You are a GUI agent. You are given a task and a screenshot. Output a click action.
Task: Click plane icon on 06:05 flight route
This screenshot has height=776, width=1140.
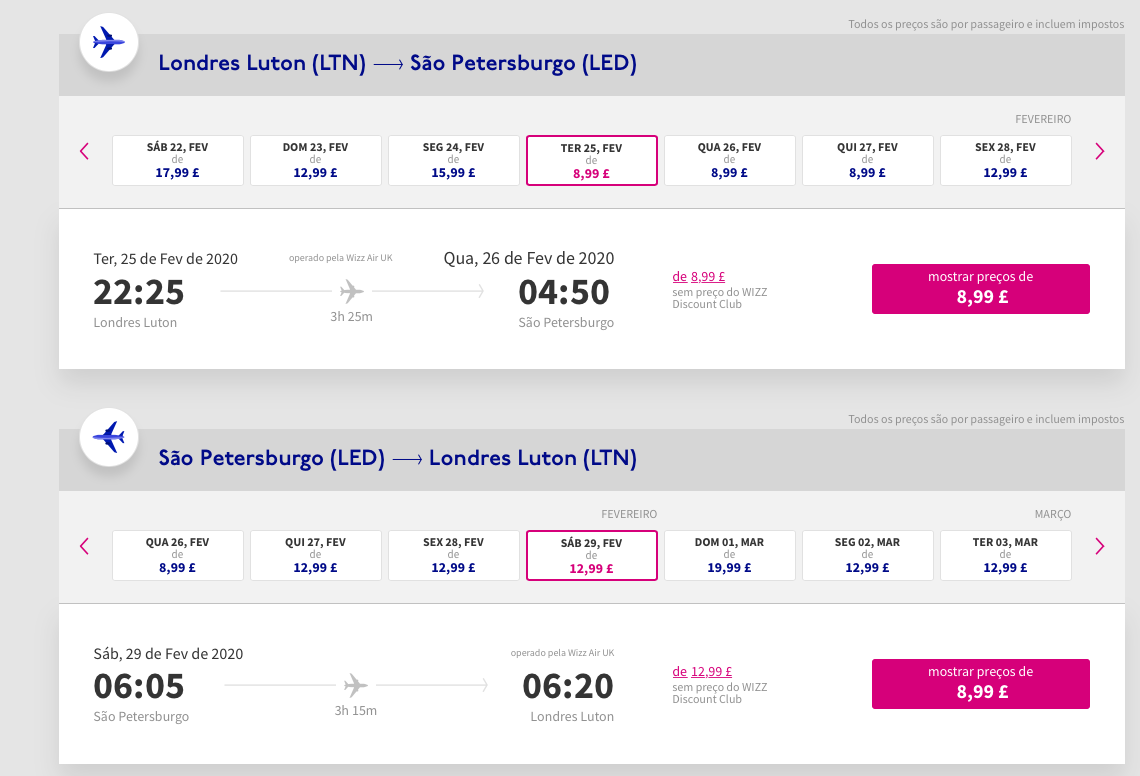point(356,685)
